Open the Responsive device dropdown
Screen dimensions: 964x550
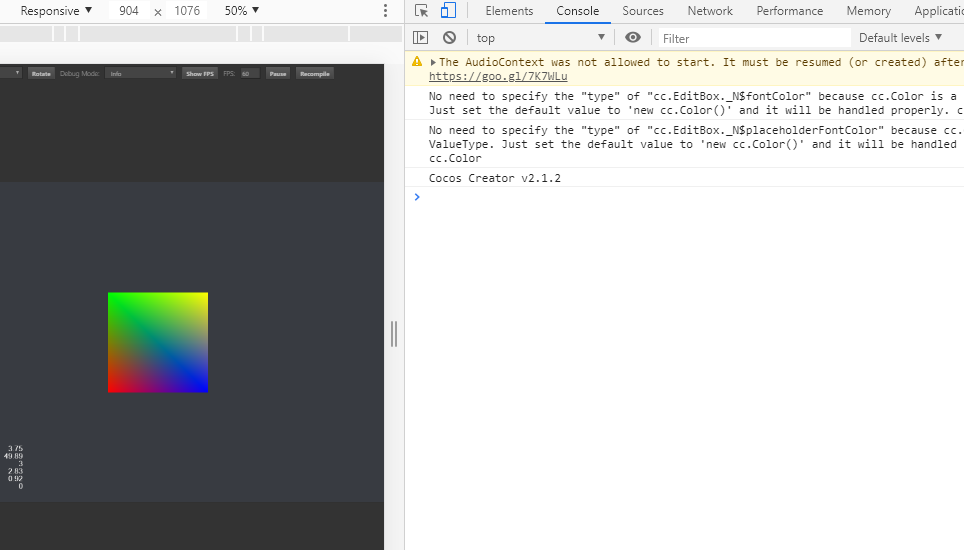56,11
